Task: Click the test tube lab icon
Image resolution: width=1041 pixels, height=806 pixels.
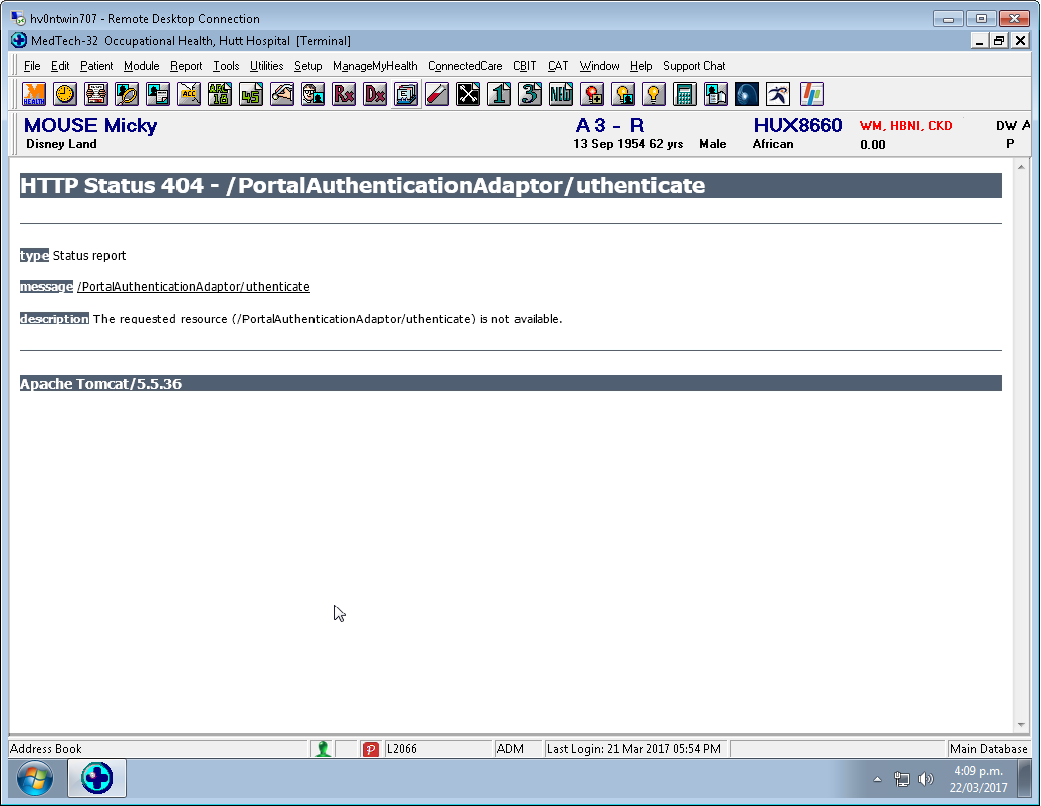Action: click(x=437, y=94)
